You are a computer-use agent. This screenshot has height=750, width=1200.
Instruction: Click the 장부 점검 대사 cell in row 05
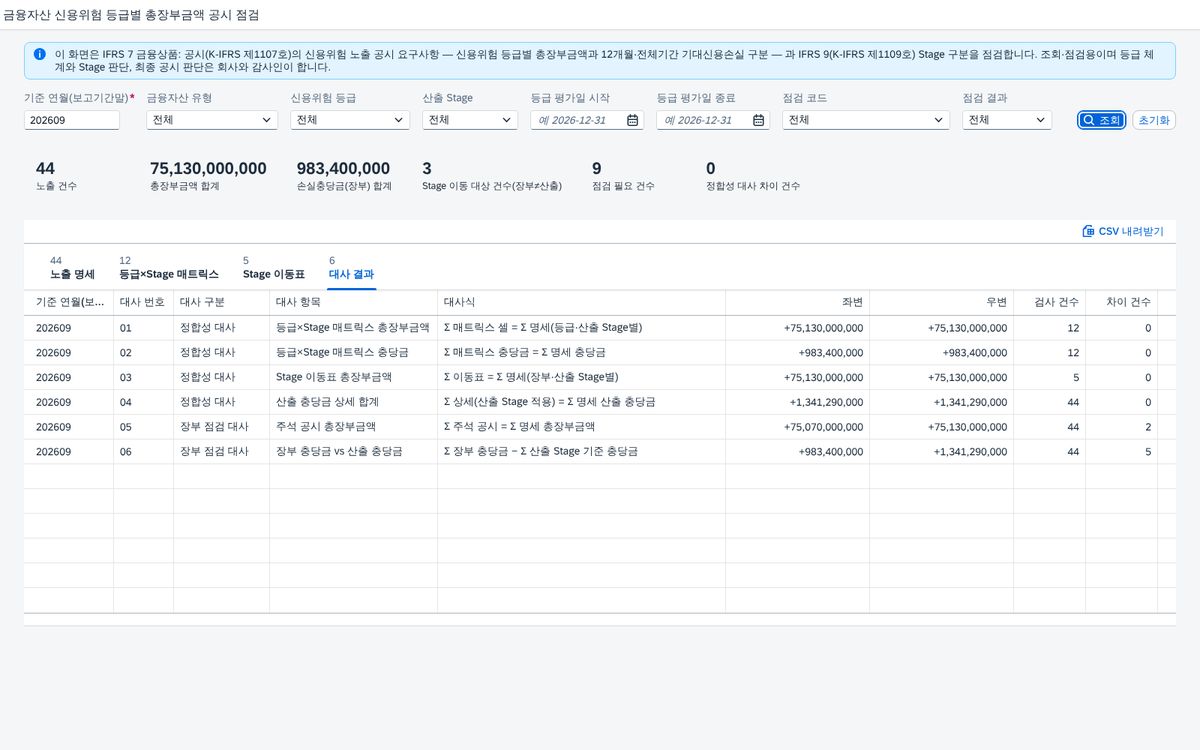219,427
